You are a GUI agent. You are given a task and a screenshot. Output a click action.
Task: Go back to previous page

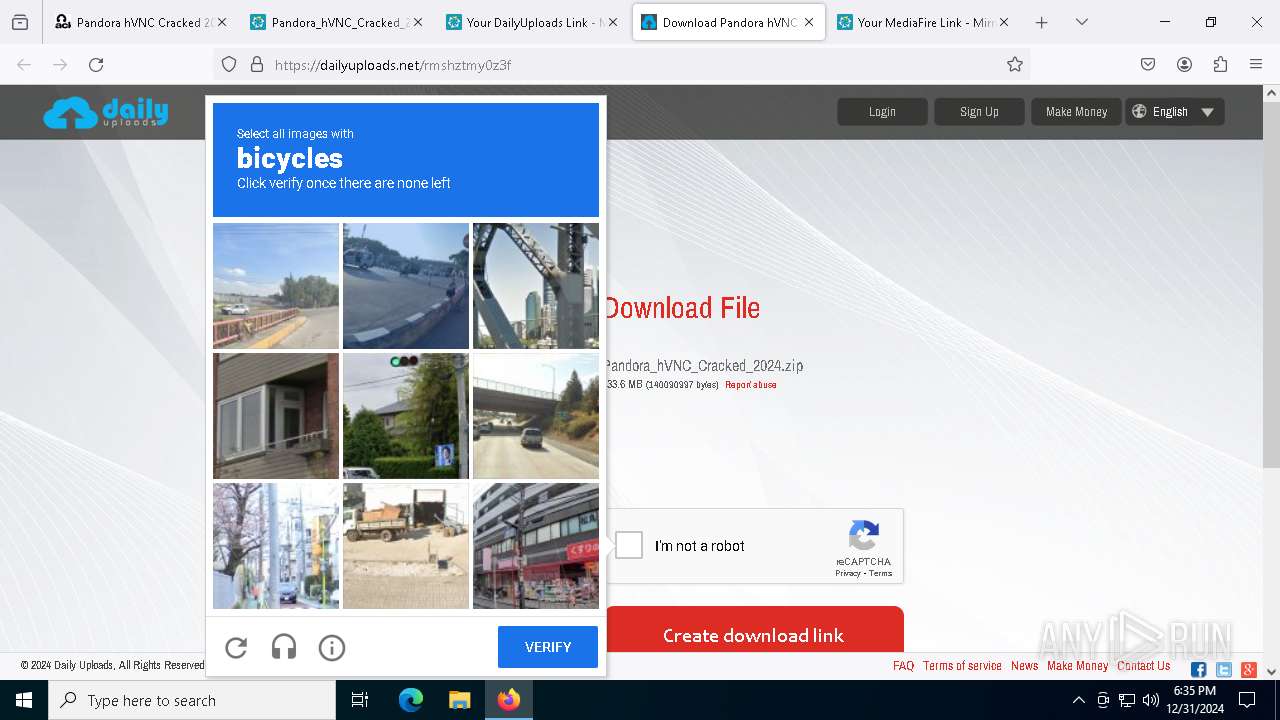click(24, 64)
